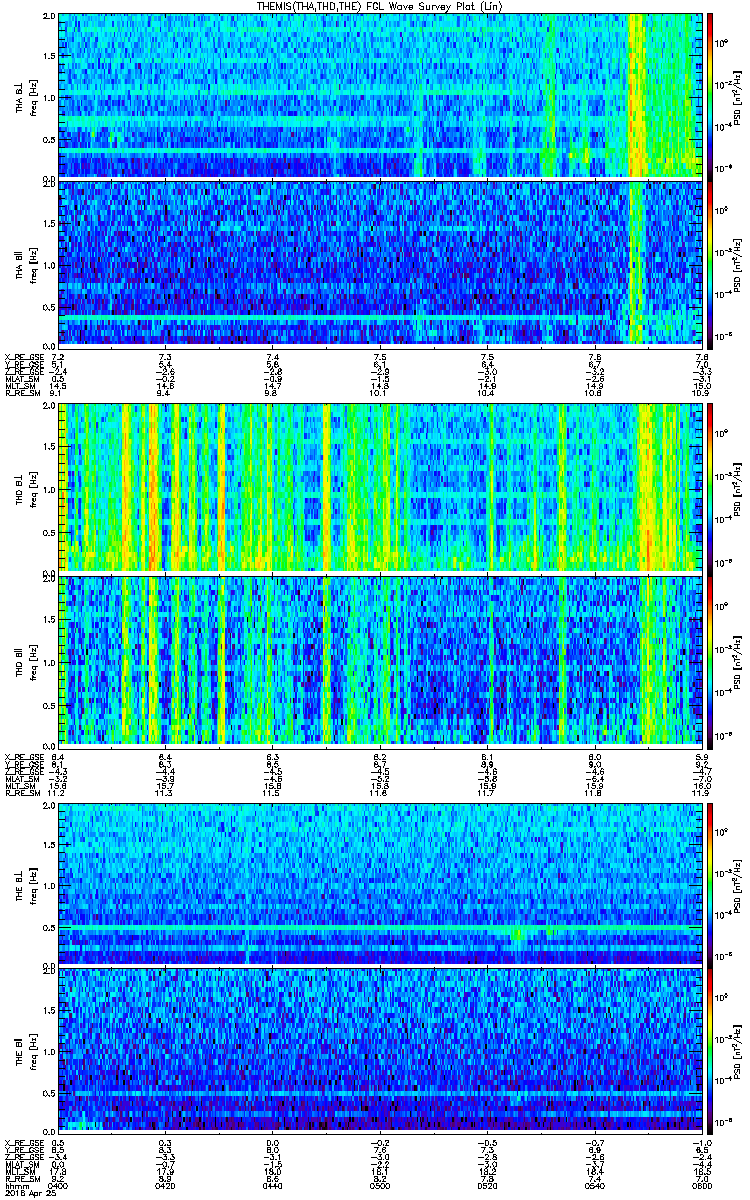Click the '0520' time tick label
Screen dimensions: 750x1200
click(x=487, y=1184)
